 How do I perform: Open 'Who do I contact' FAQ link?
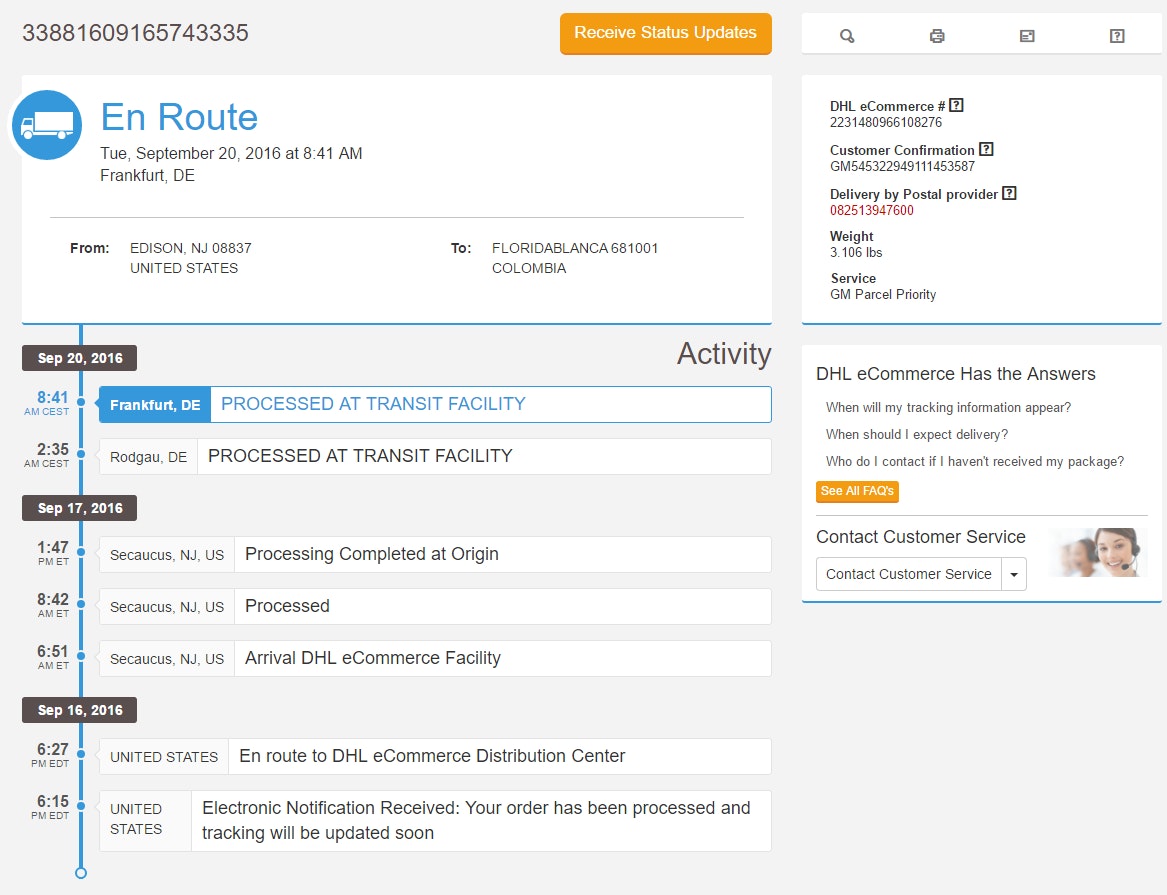[x=974, y=462]
